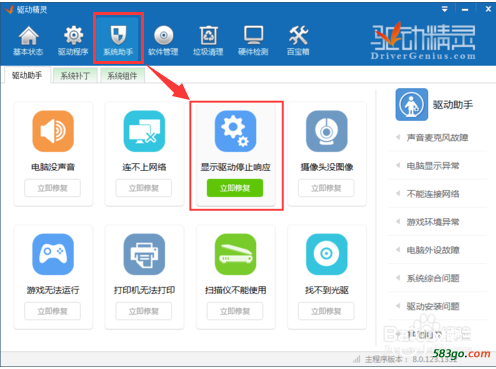Open the title bar dropdown menu icon
496x369 pixels.
445,9
